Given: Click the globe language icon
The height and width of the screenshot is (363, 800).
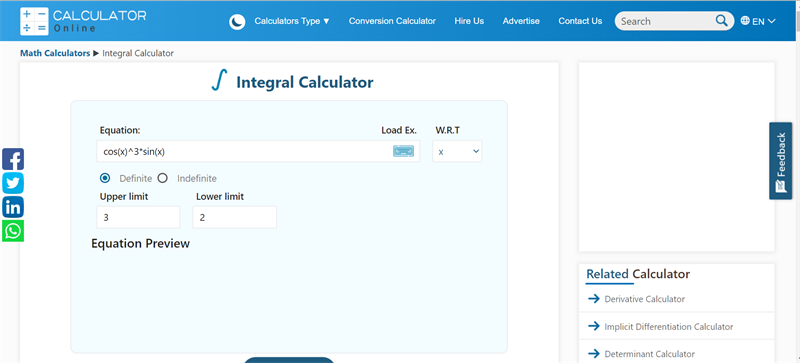Looking at the screenshot, I should click(745, 21).
